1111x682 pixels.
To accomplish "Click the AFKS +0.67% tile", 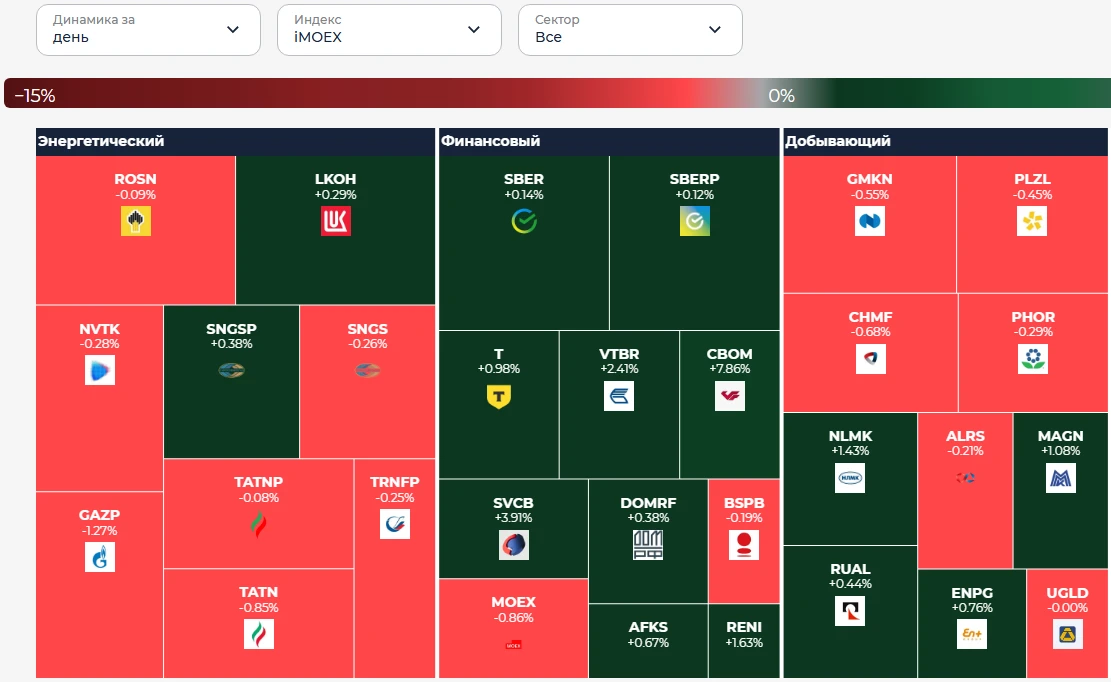I will [x=648, y=641].
